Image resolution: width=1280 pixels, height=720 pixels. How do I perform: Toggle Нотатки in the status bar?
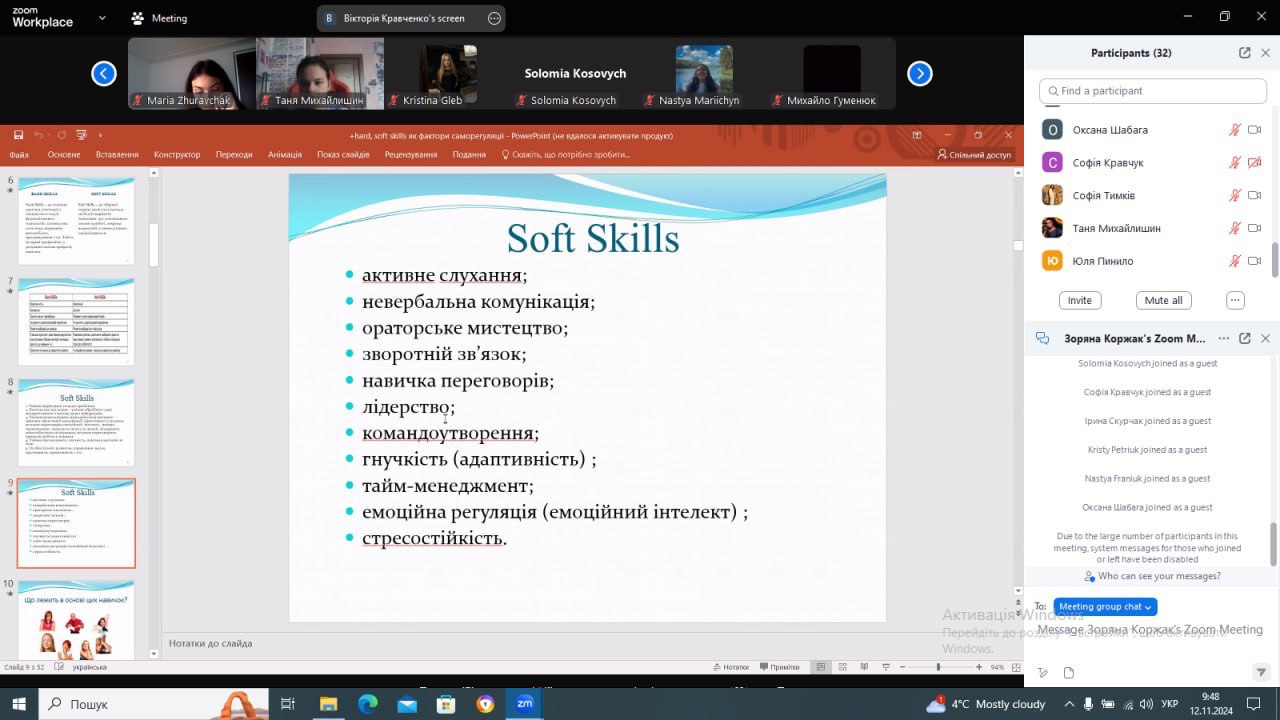[x=735, y=666]
